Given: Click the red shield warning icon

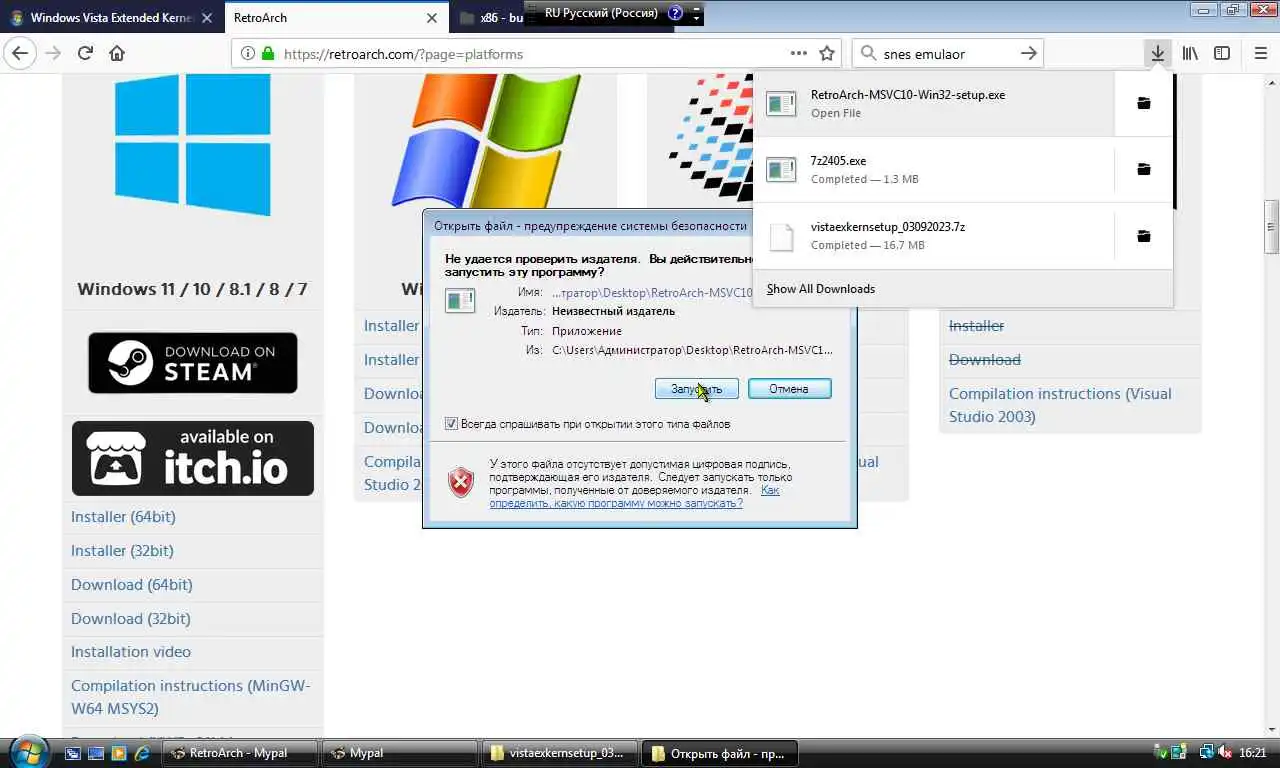Looking at the screenshot, I should [x=461, y=482].
